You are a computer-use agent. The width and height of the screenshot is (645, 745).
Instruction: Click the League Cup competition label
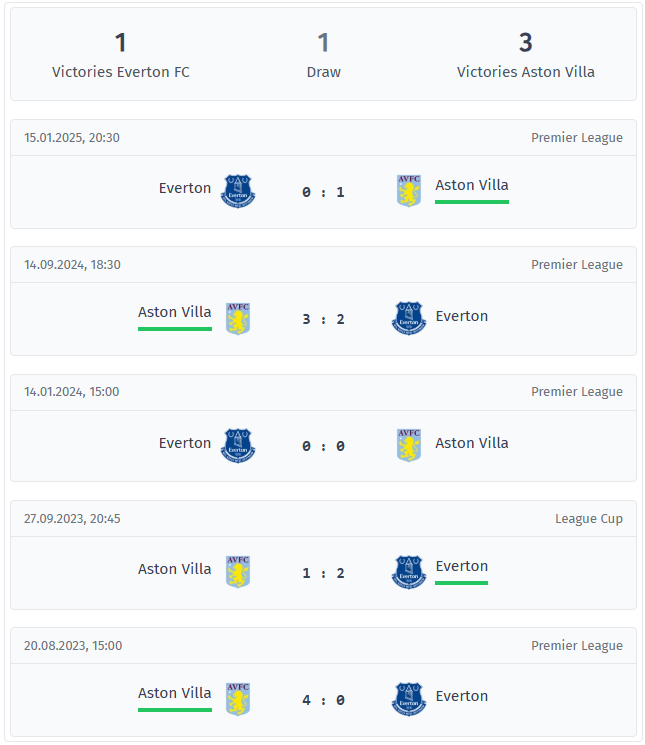click(589, 518)
